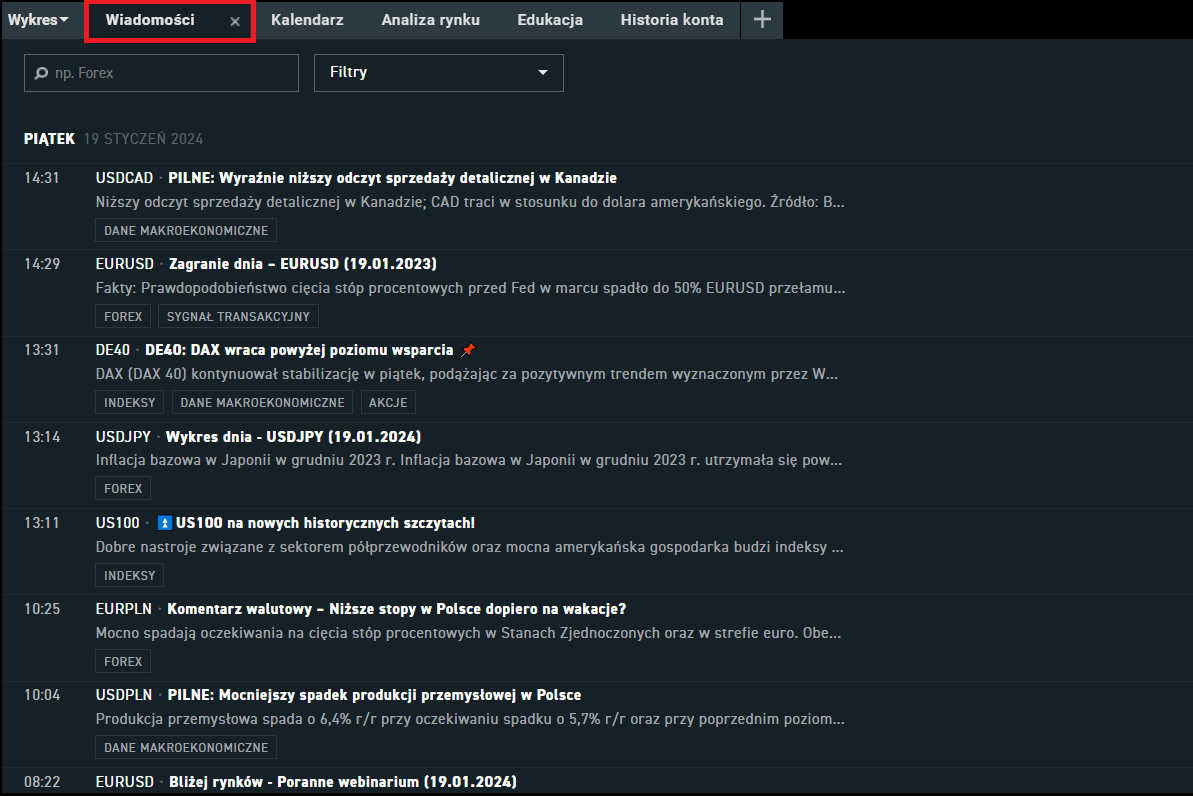Screen dimensions: 1193x796
Task: Open the Historia konta tab
Action: click(x=671, y=19)
